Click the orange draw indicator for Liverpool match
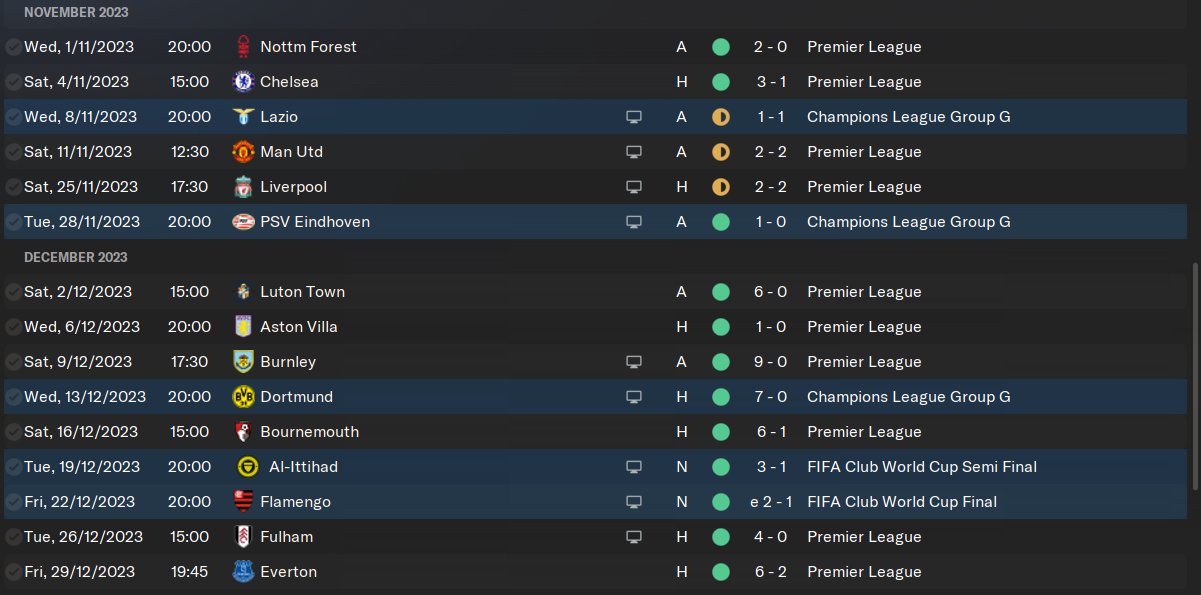The height and width of the screenshot is (595, 1201). 720,187
